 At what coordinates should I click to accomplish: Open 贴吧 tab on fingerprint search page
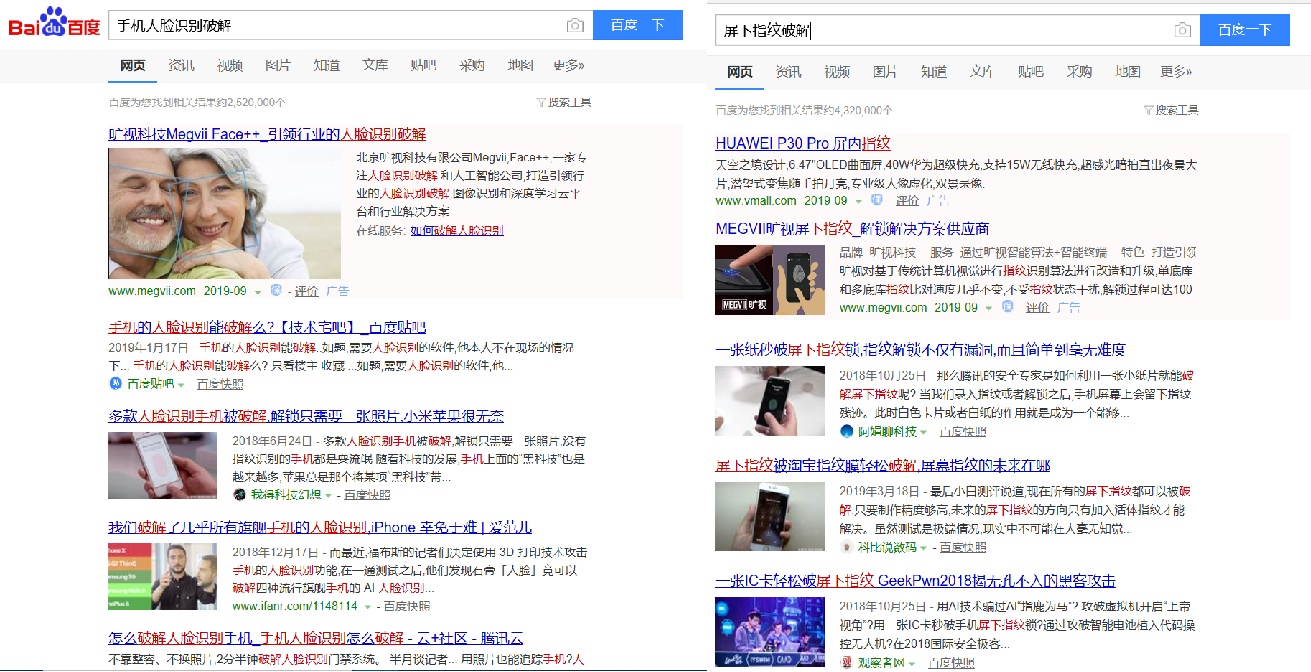pyautogui.click(x=1031, y=72)
